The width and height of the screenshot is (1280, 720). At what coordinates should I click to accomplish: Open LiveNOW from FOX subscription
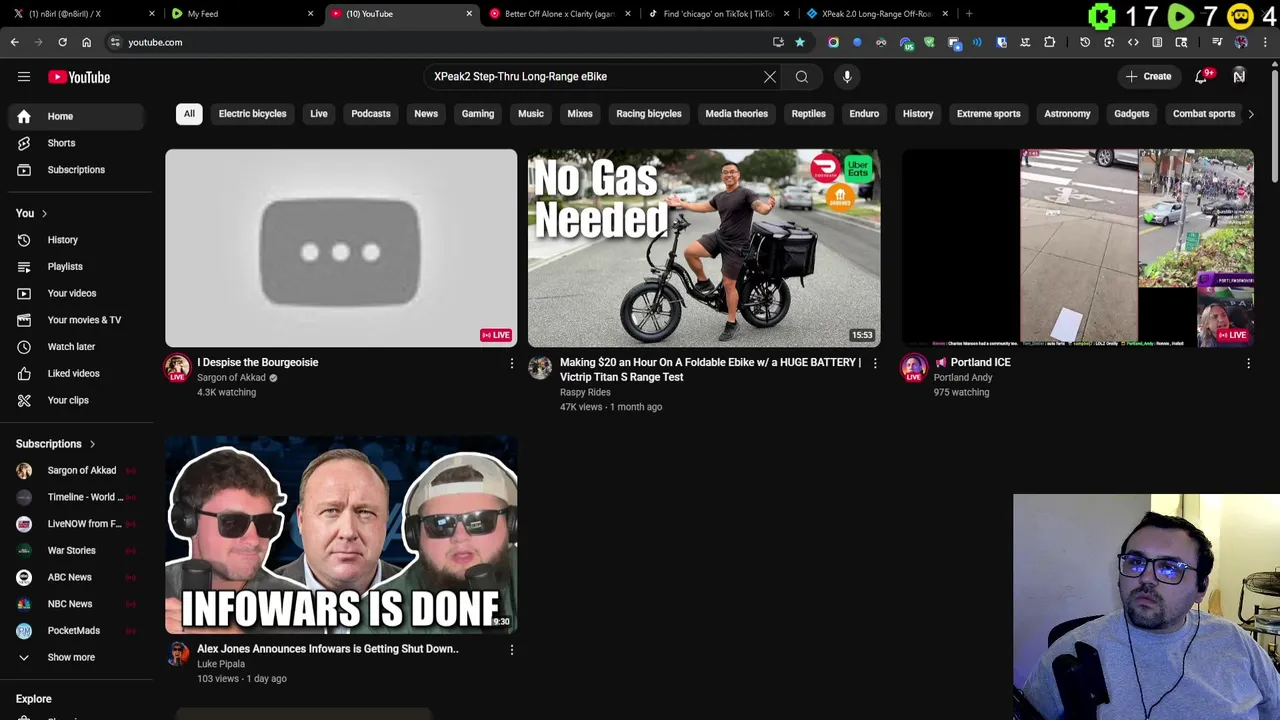tap(78, 524)
